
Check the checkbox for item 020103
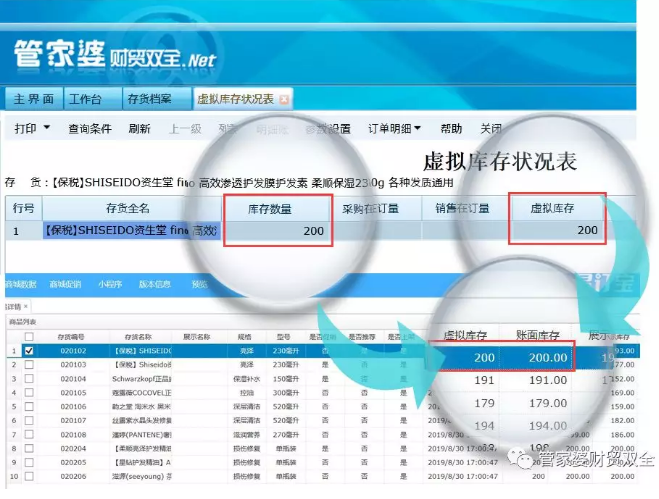(x=29, y=364)
